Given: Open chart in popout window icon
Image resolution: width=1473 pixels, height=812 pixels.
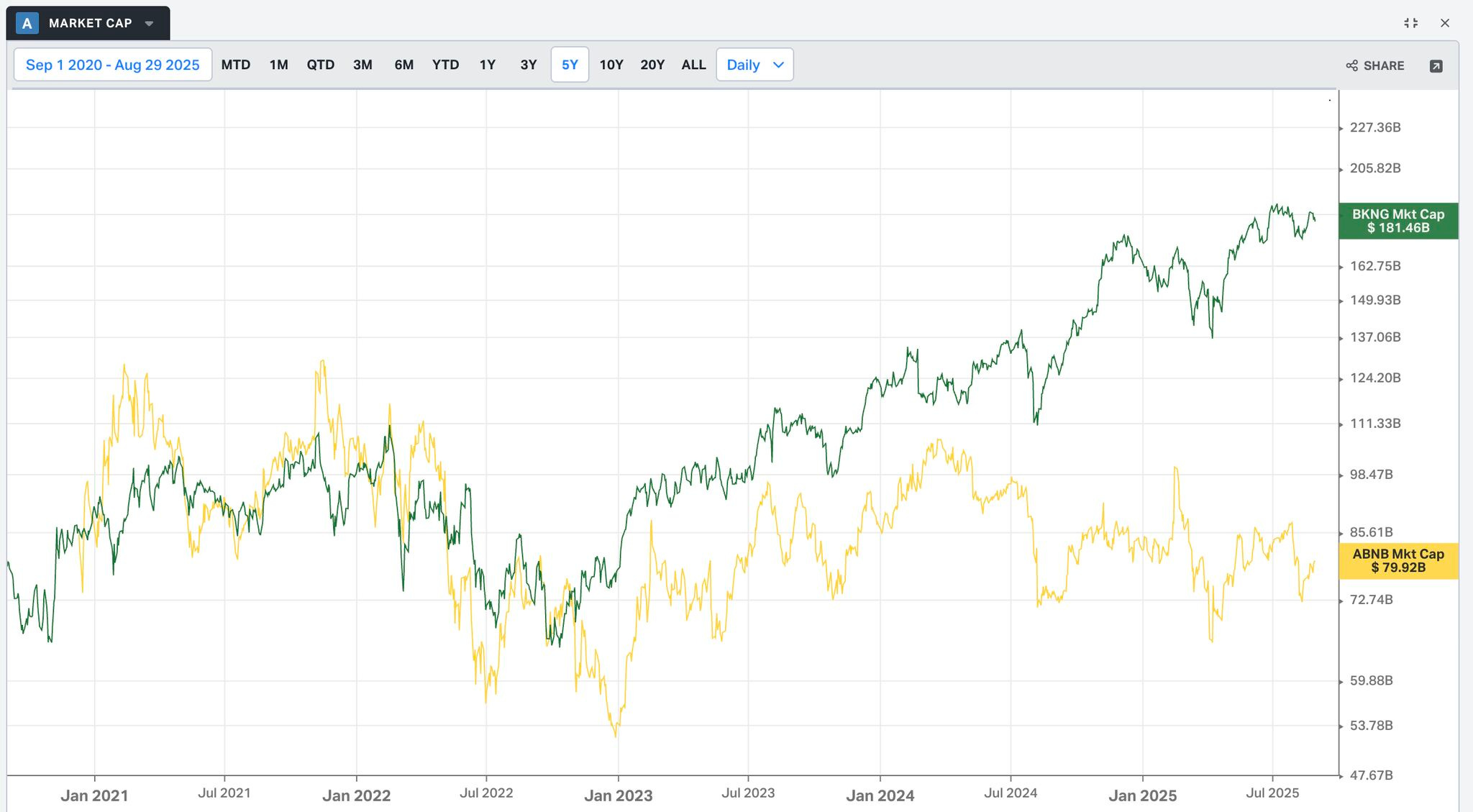Looking at the screenshot, I should [1436, 66].
